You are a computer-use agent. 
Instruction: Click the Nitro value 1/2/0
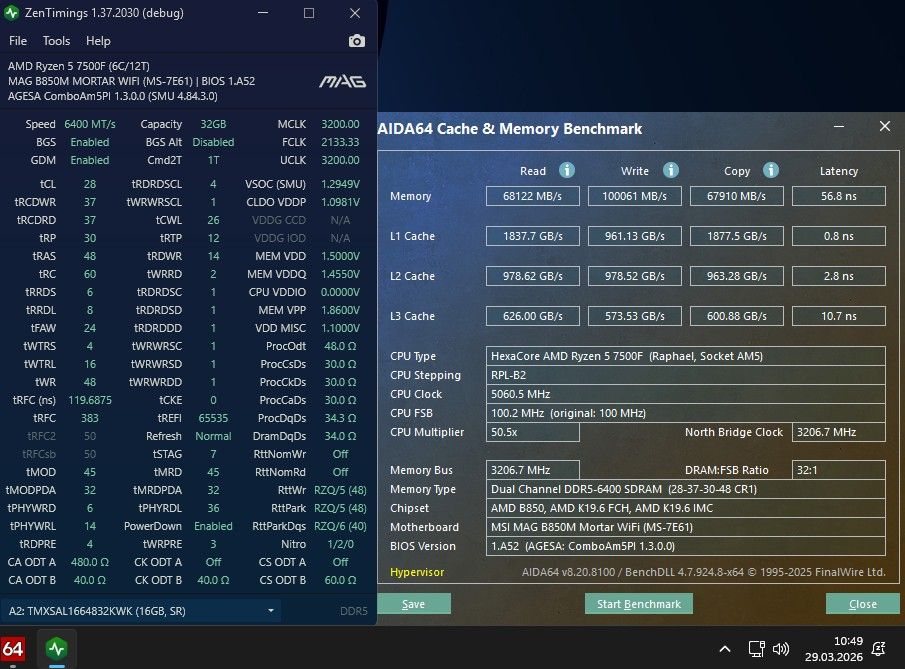340,544
